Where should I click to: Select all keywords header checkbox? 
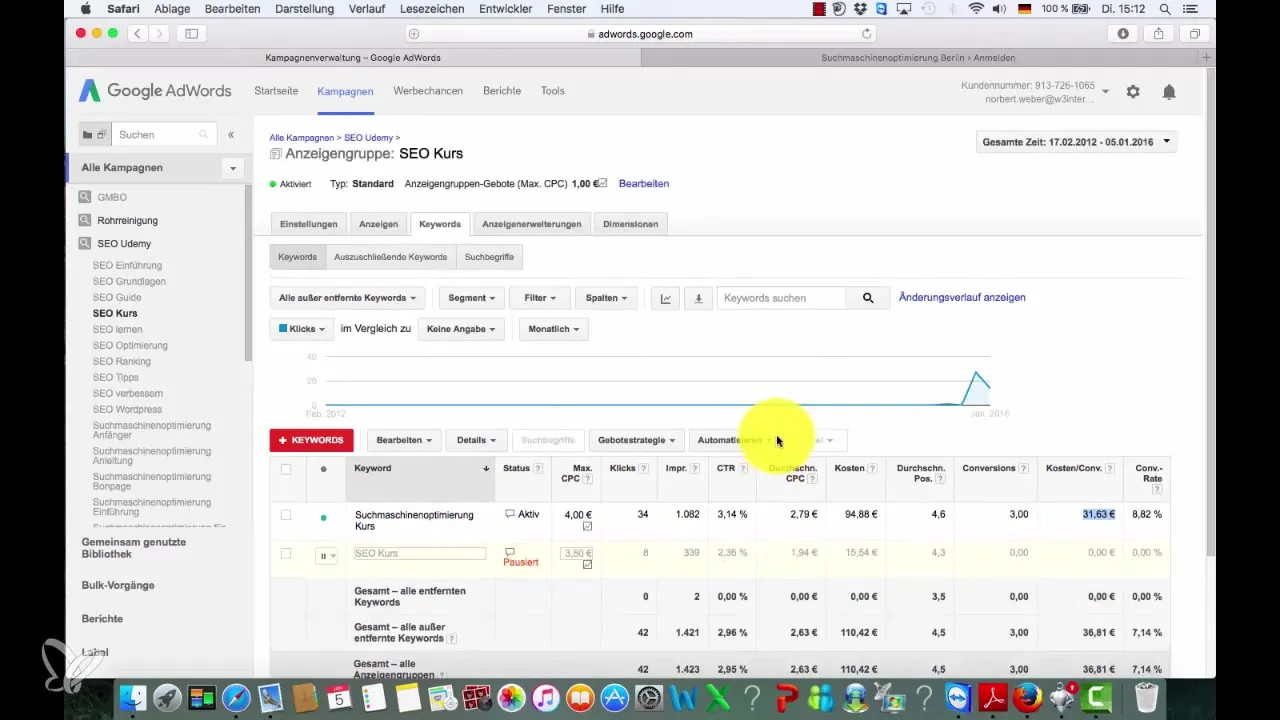coord(286,469)
